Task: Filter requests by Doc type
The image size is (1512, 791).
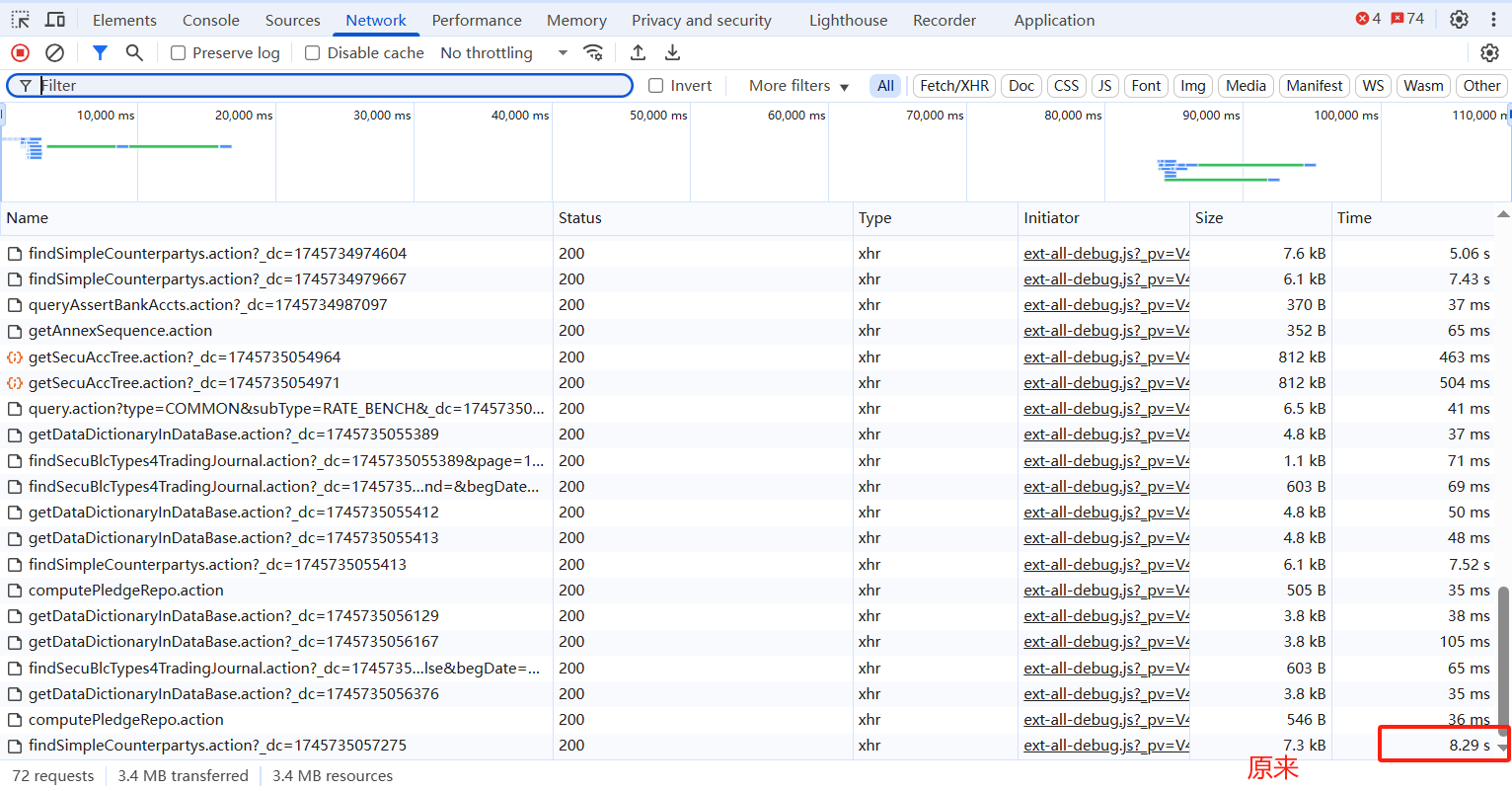Action: tap(1021, 86)
